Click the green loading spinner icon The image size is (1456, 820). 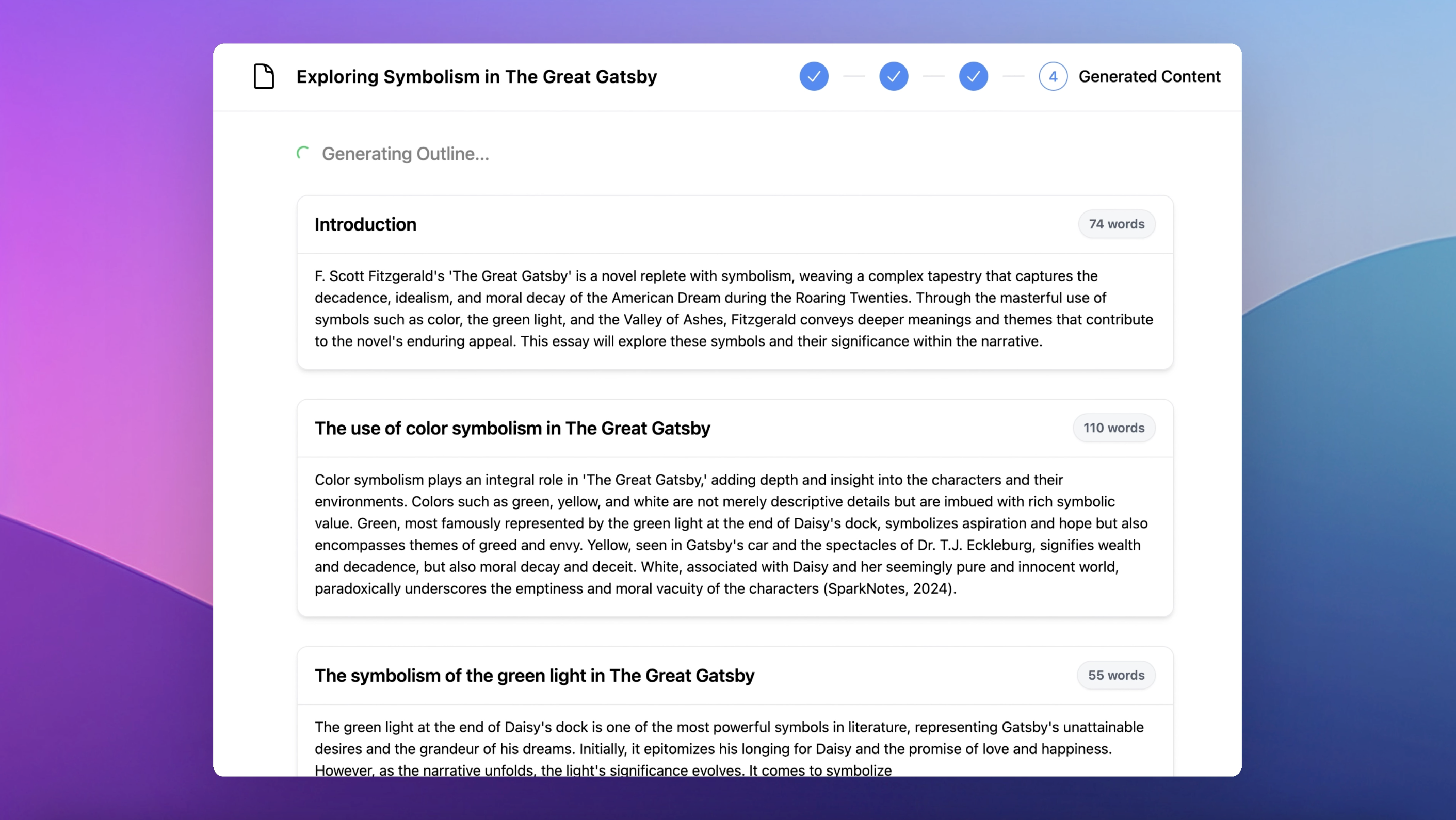pyautogui.click(x=303, y=153)
